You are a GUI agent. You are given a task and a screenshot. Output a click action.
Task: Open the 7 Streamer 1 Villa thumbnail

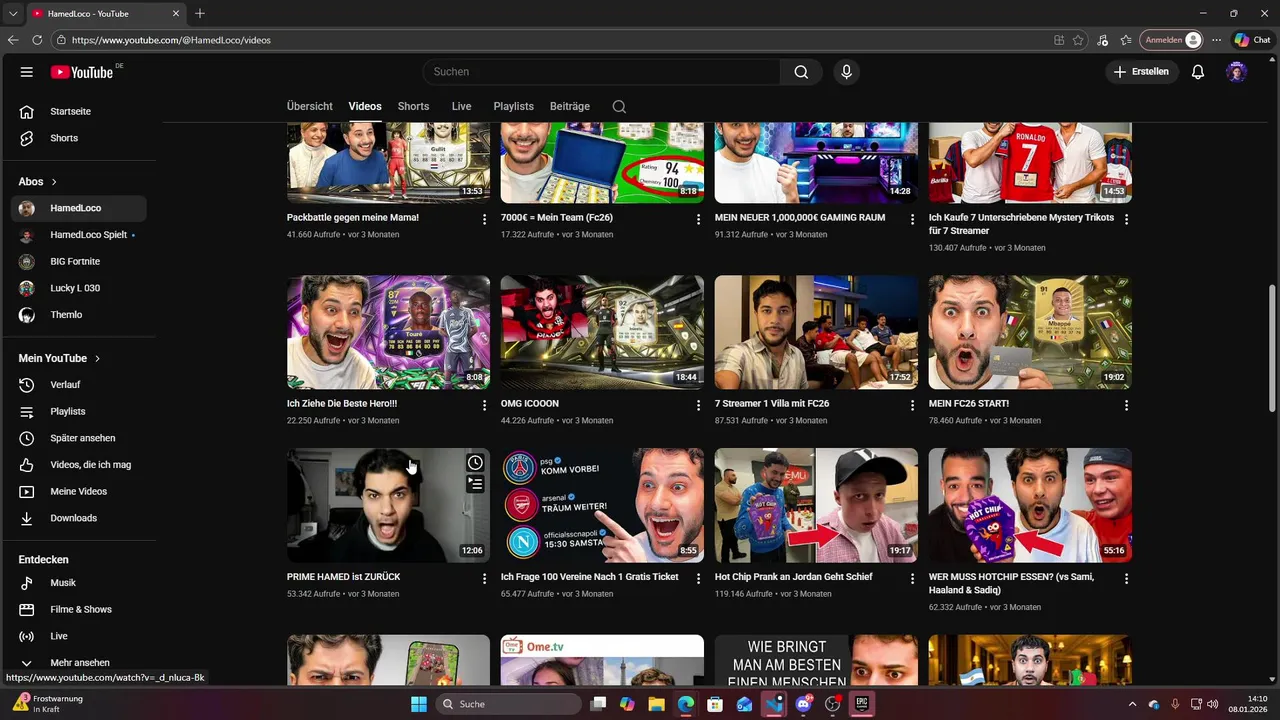[x=816, y=332]
